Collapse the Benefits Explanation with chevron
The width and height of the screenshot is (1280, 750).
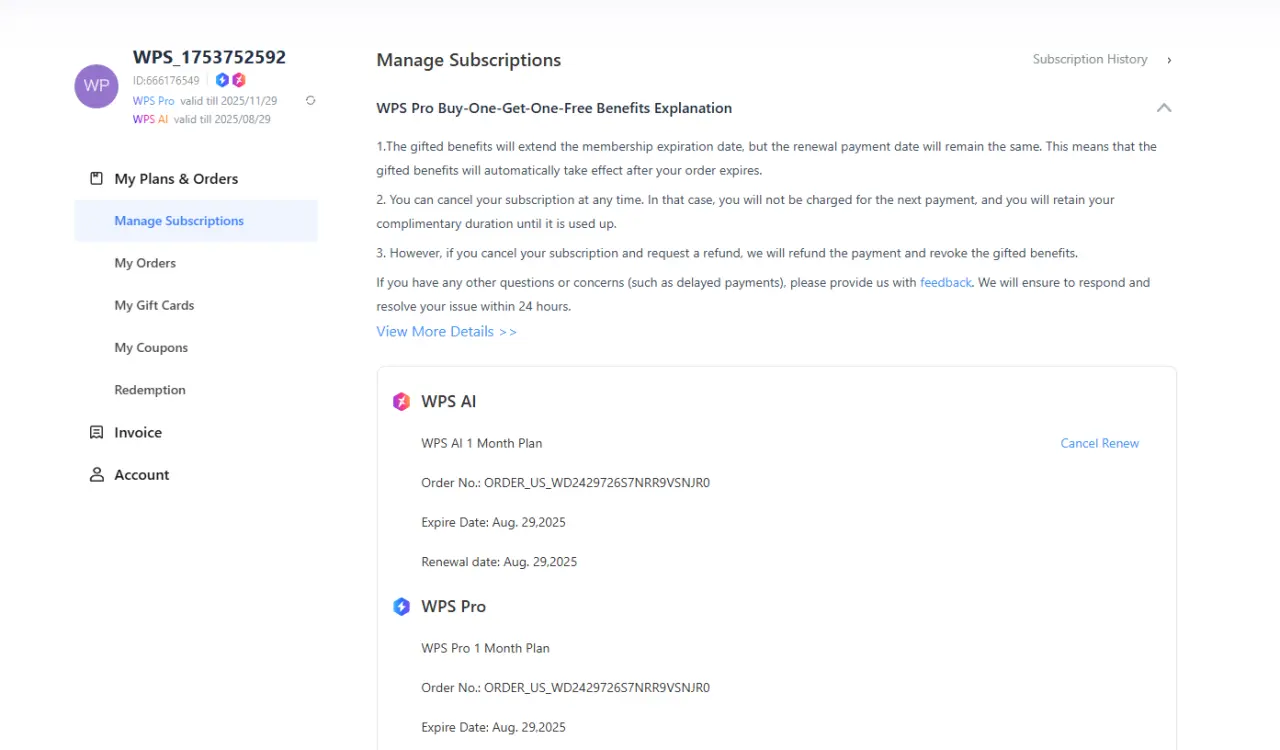pyautogui.click(x=1163, y=108)
